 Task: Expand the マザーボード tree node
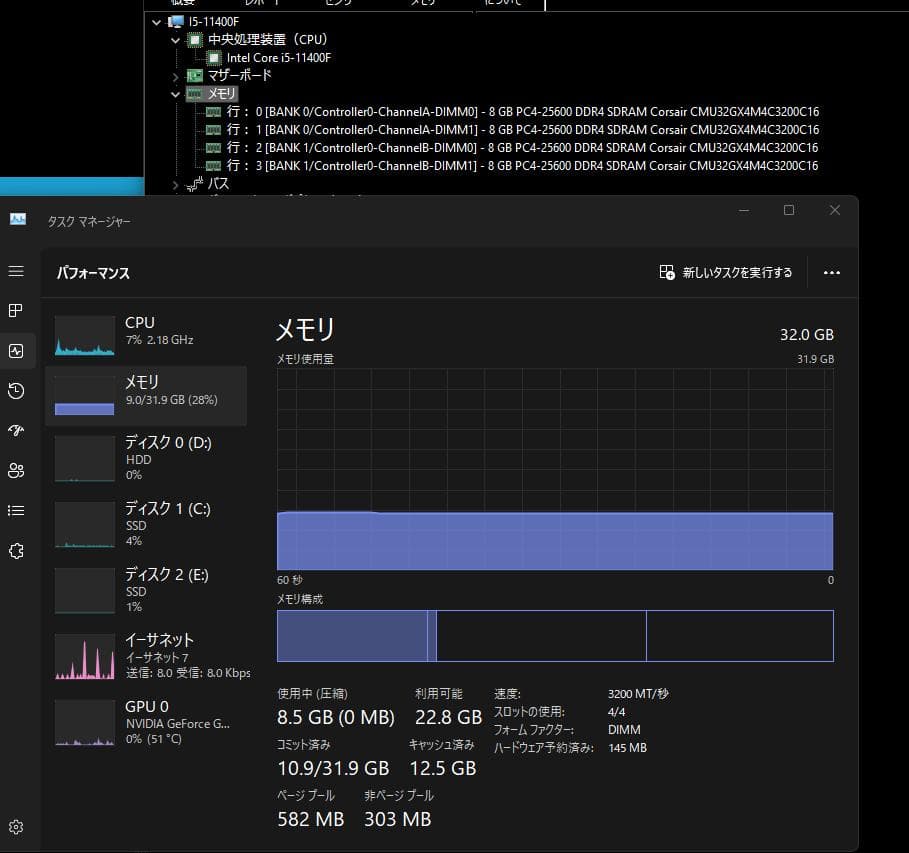click(175, 75)
